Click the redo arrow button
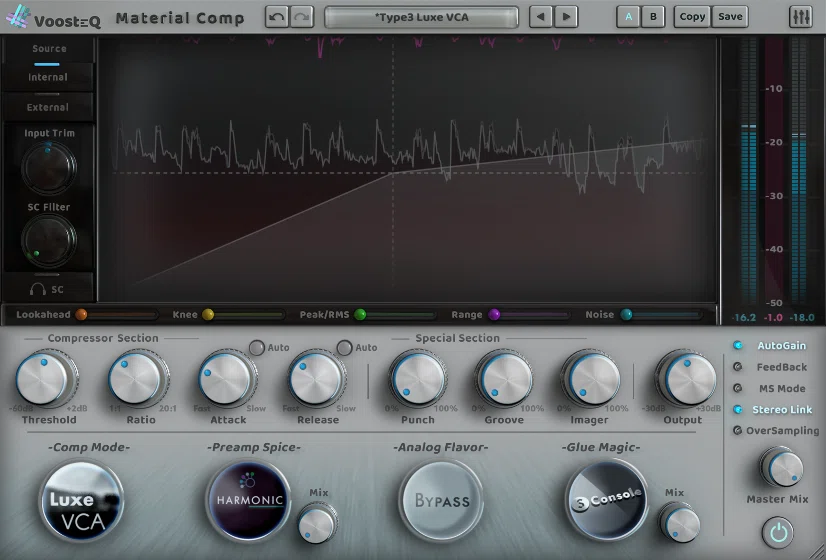The height and width of the screenshot is (560, 826). (x=301, y=17)
